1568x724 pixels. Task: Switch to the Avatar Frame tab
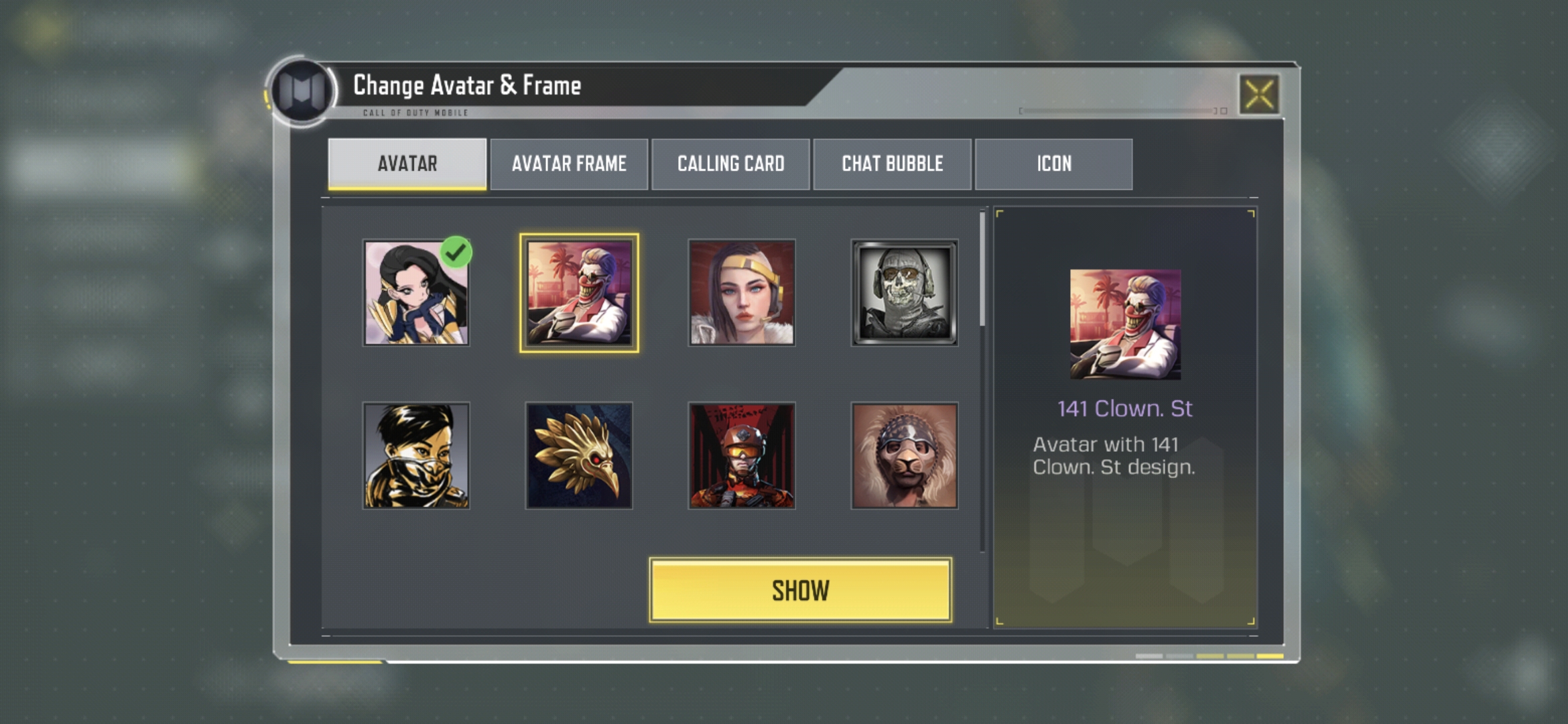(569, 164)
